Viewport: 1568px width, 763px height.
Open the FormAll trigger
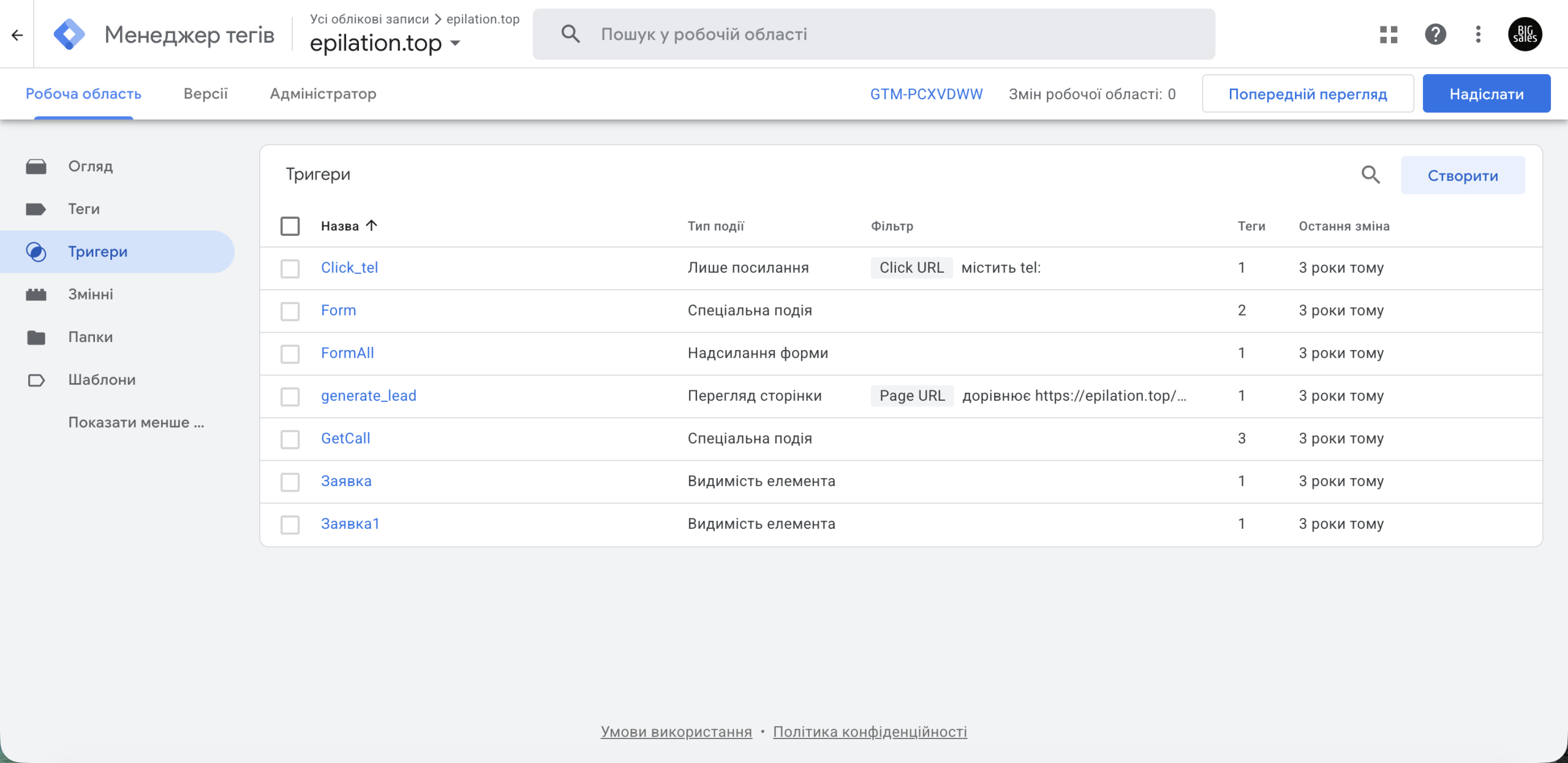tap(347, 353)
